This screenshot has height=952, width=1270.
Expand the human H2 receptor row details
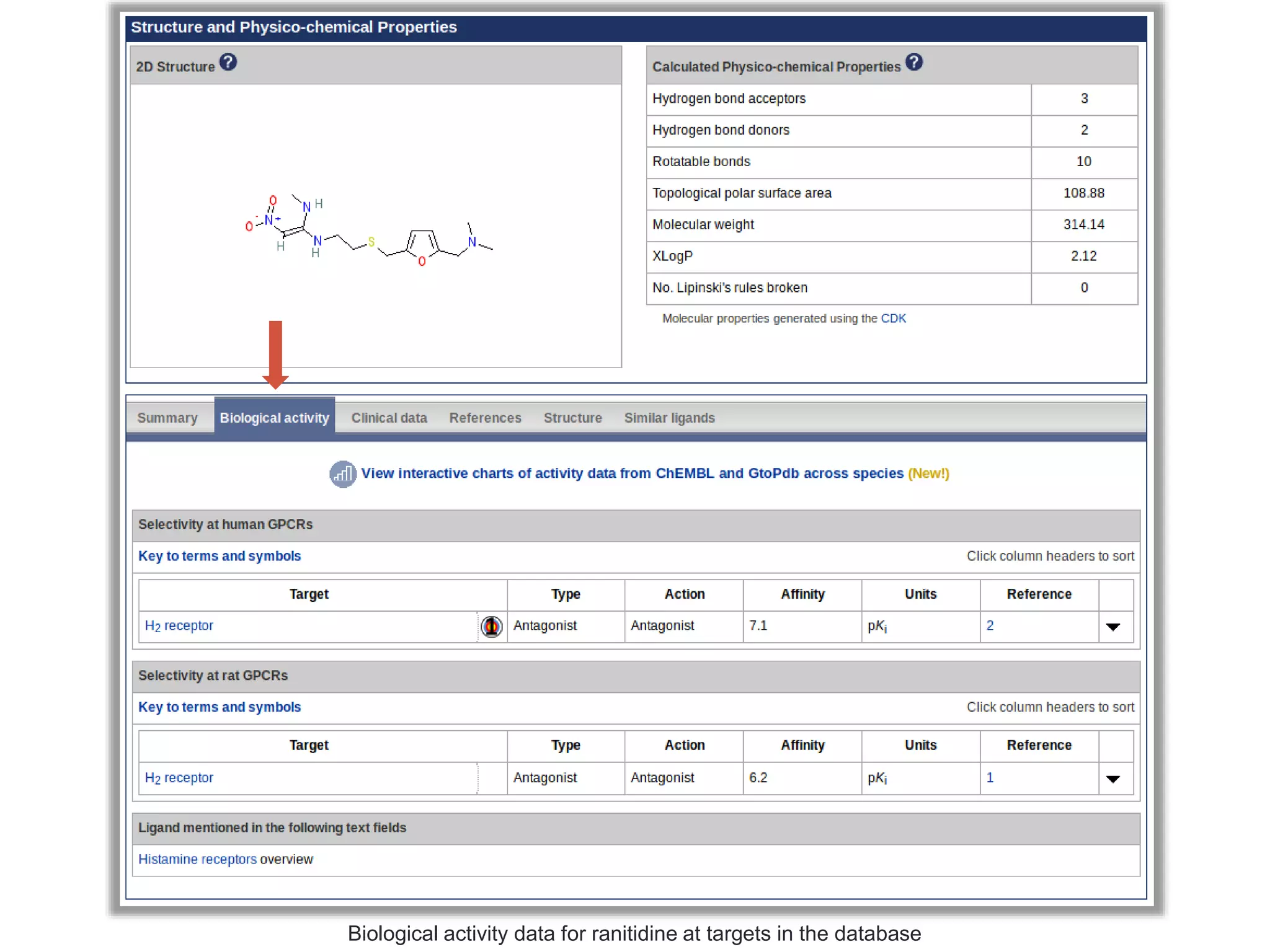1113,627
